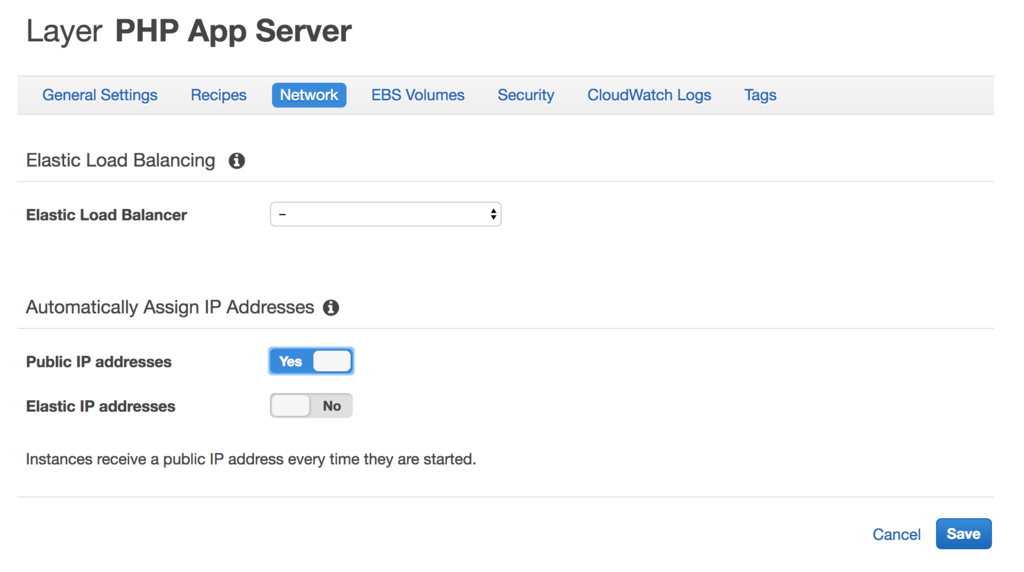
Task: Switch to General Settings tab
Action: click(100, 95)
